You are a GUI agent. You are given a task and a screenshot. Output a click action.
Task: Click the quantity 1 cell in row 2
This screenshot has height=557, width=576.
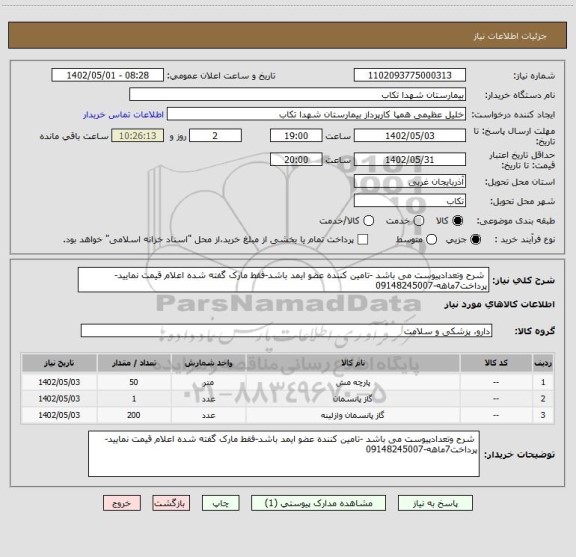[134, 399]
